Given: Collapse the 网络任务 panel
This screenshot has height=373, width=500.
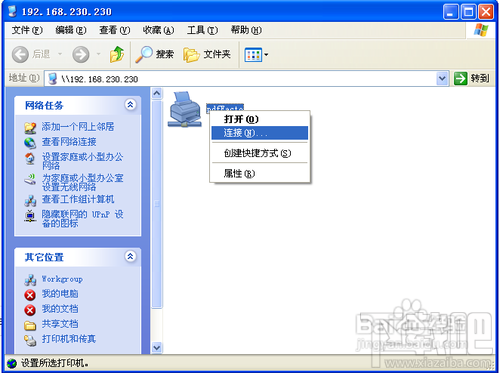Looking at the screenshot, I should 130,105.
